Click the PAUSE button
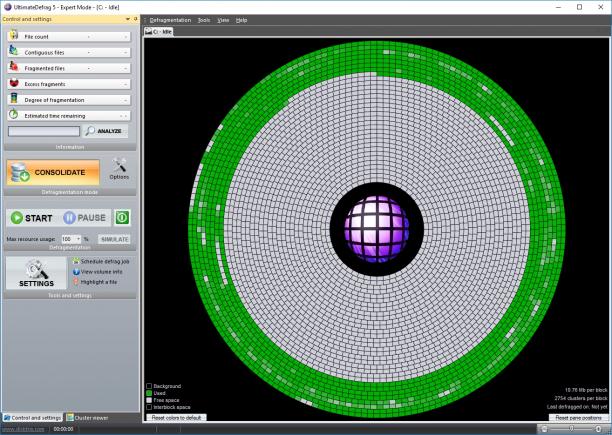 point(85,218)
